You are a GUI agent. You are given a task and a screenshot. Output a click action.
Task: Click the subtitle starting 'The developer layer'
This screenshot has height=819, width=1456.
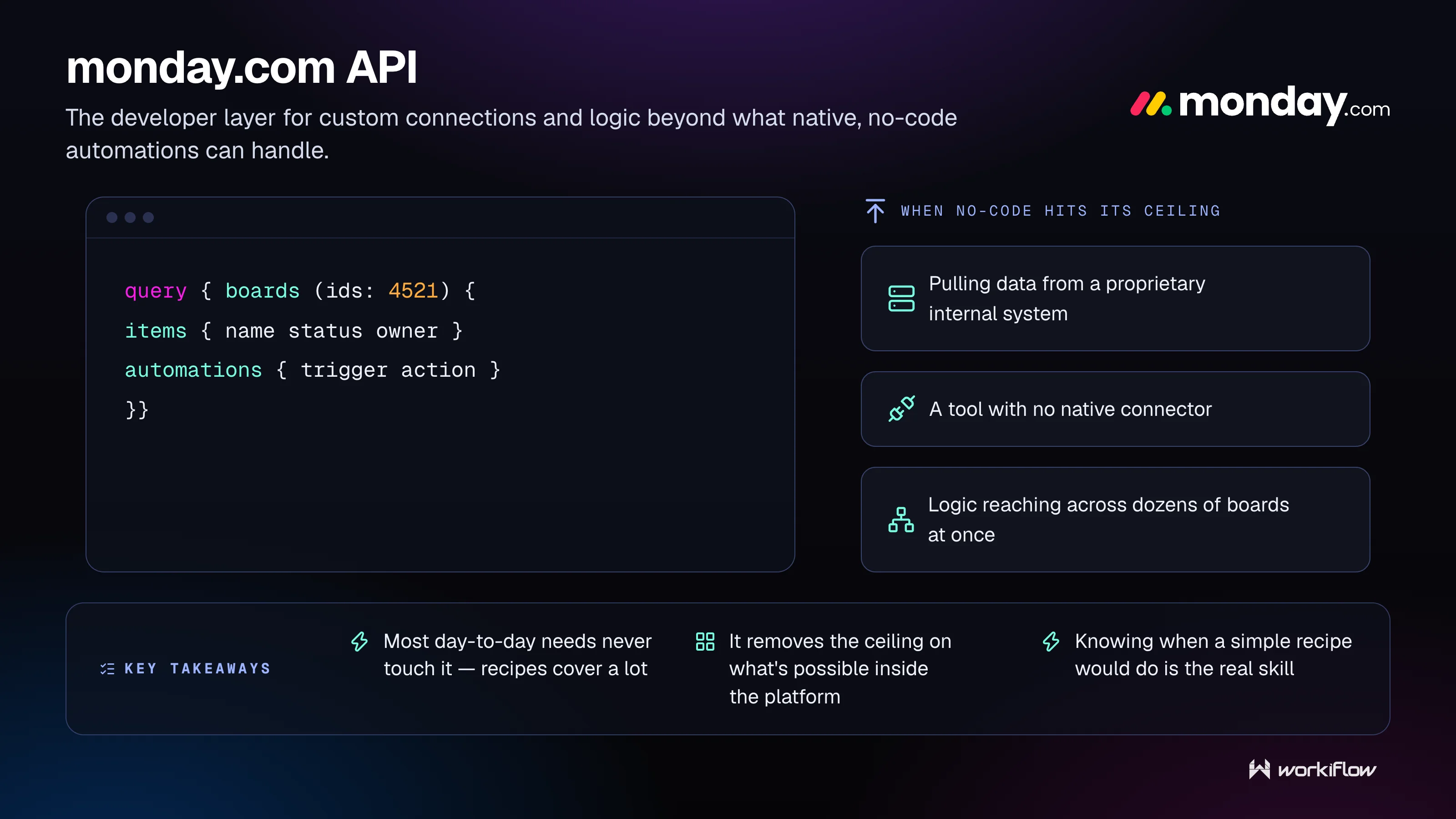click(x=511, y=134)
